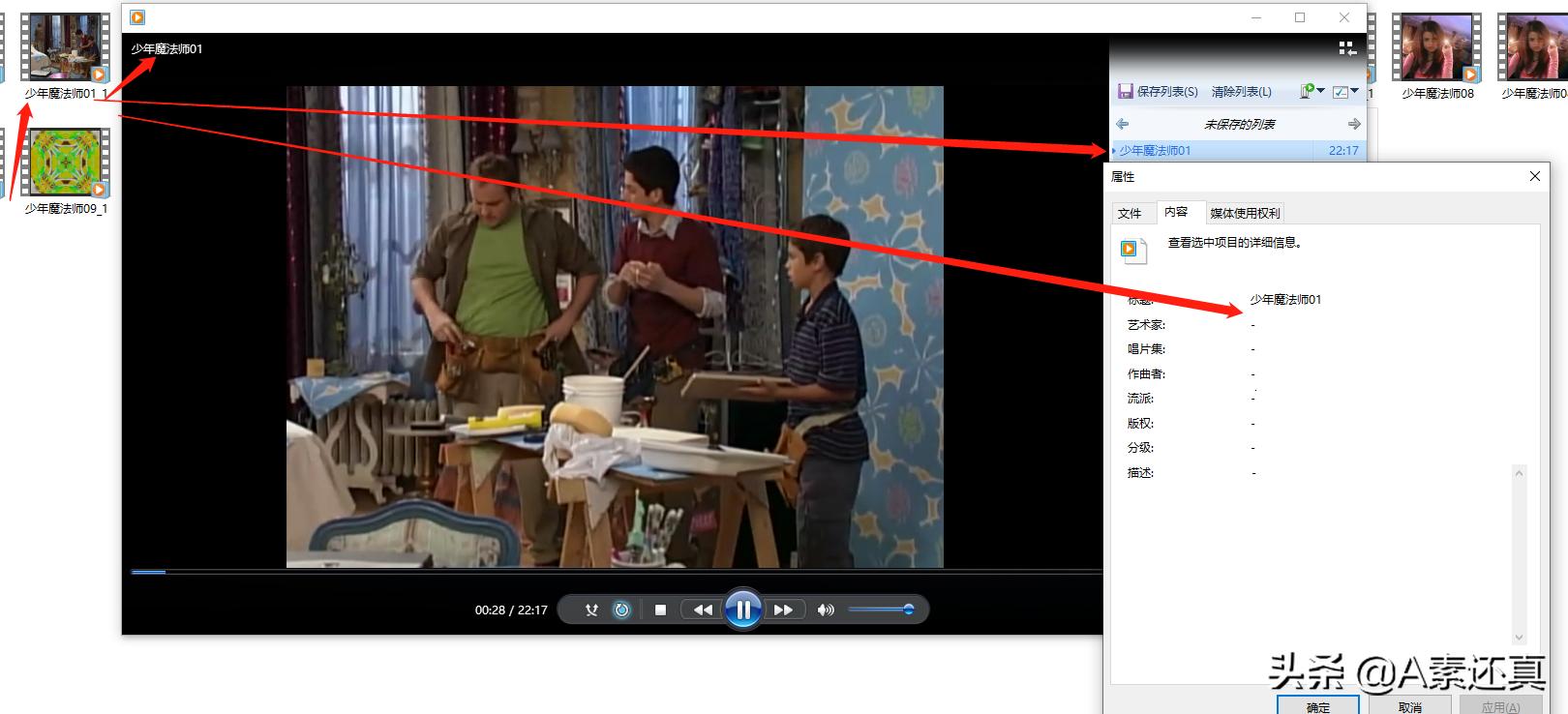This screenshot has height=714, width=1568.
Task: Click the 作曲者 field label
Action: click(1146, 374)
